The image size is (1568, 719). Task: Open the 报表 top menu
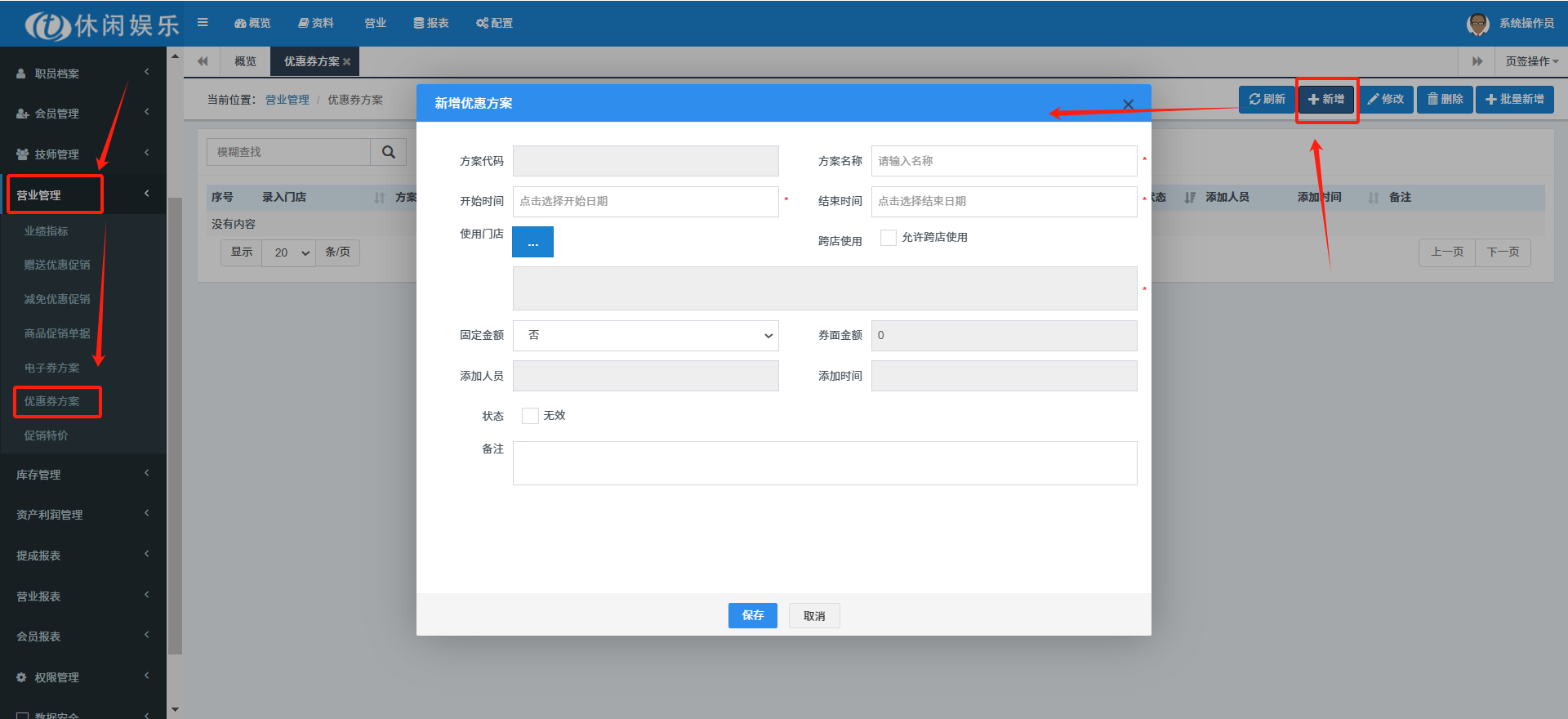[431, 23]
